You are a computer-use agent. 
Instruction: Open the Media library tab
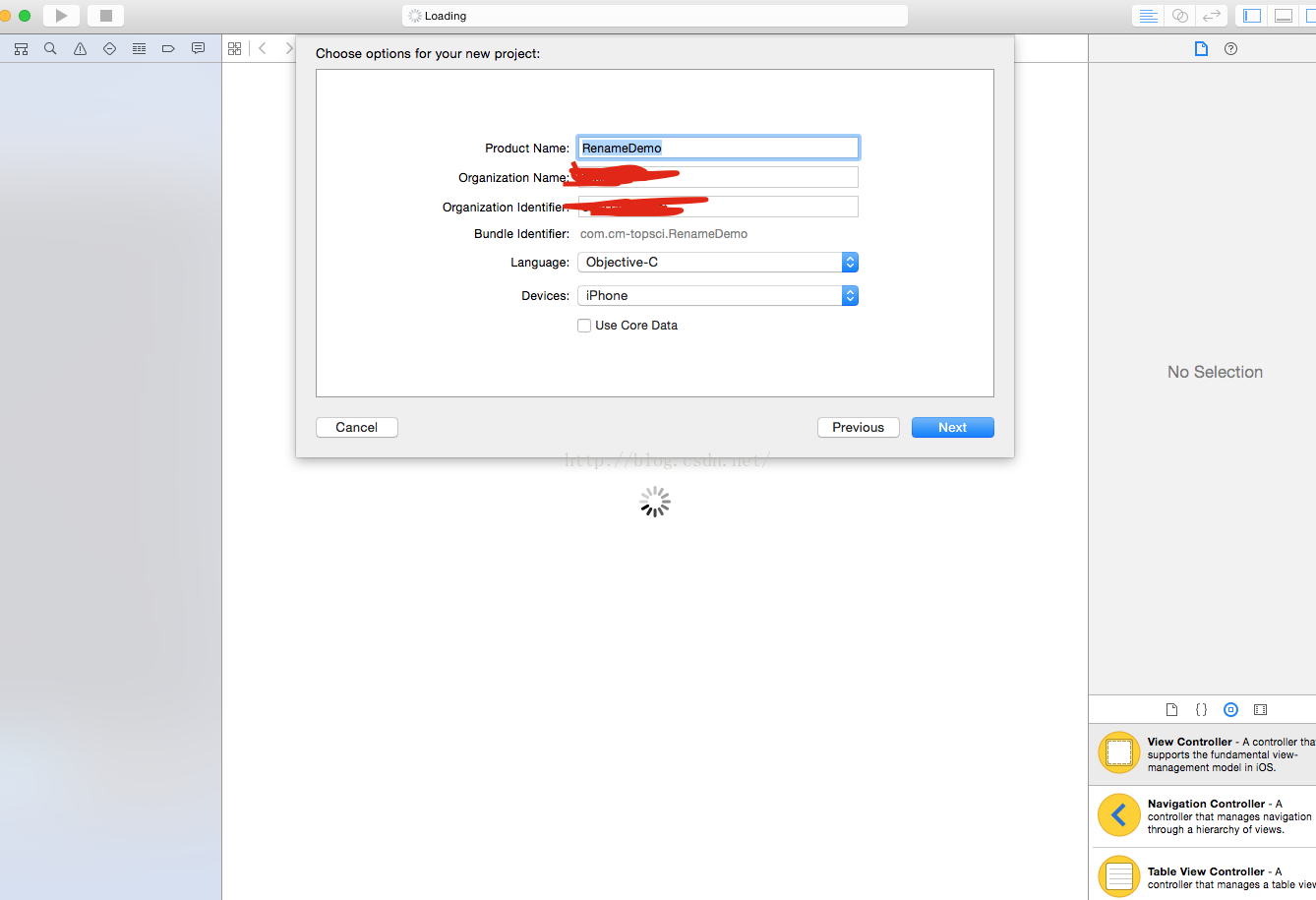coord(1260,709)
